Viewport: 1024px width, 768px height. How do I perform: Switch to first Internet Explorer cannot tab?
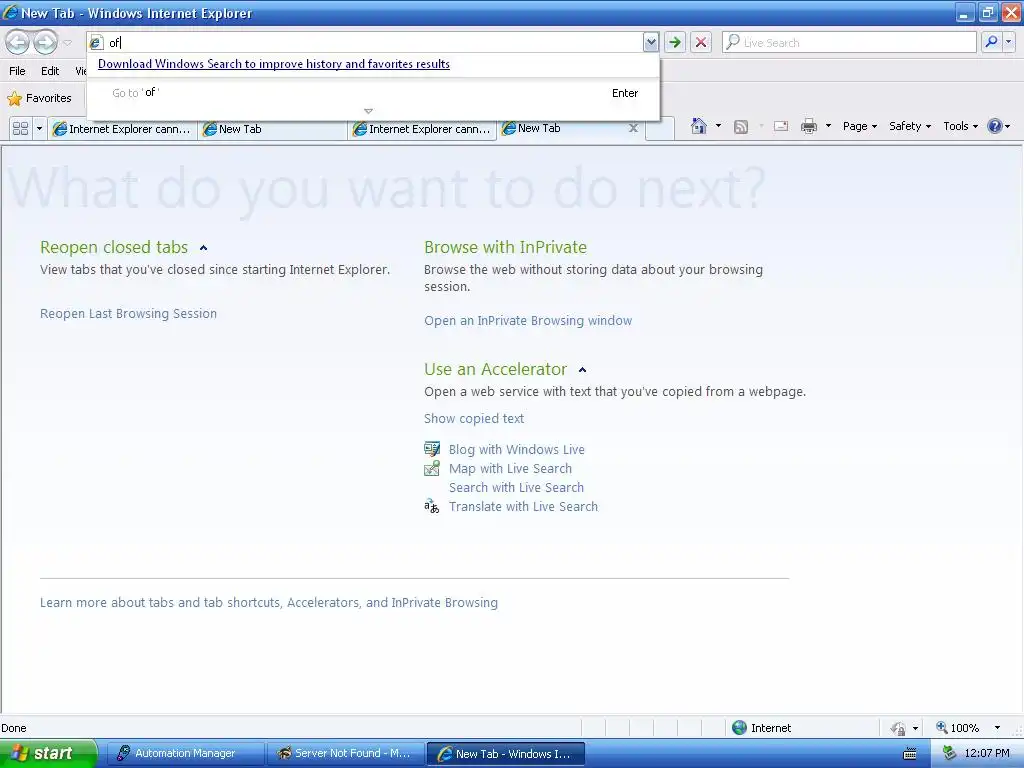point(123,129)
